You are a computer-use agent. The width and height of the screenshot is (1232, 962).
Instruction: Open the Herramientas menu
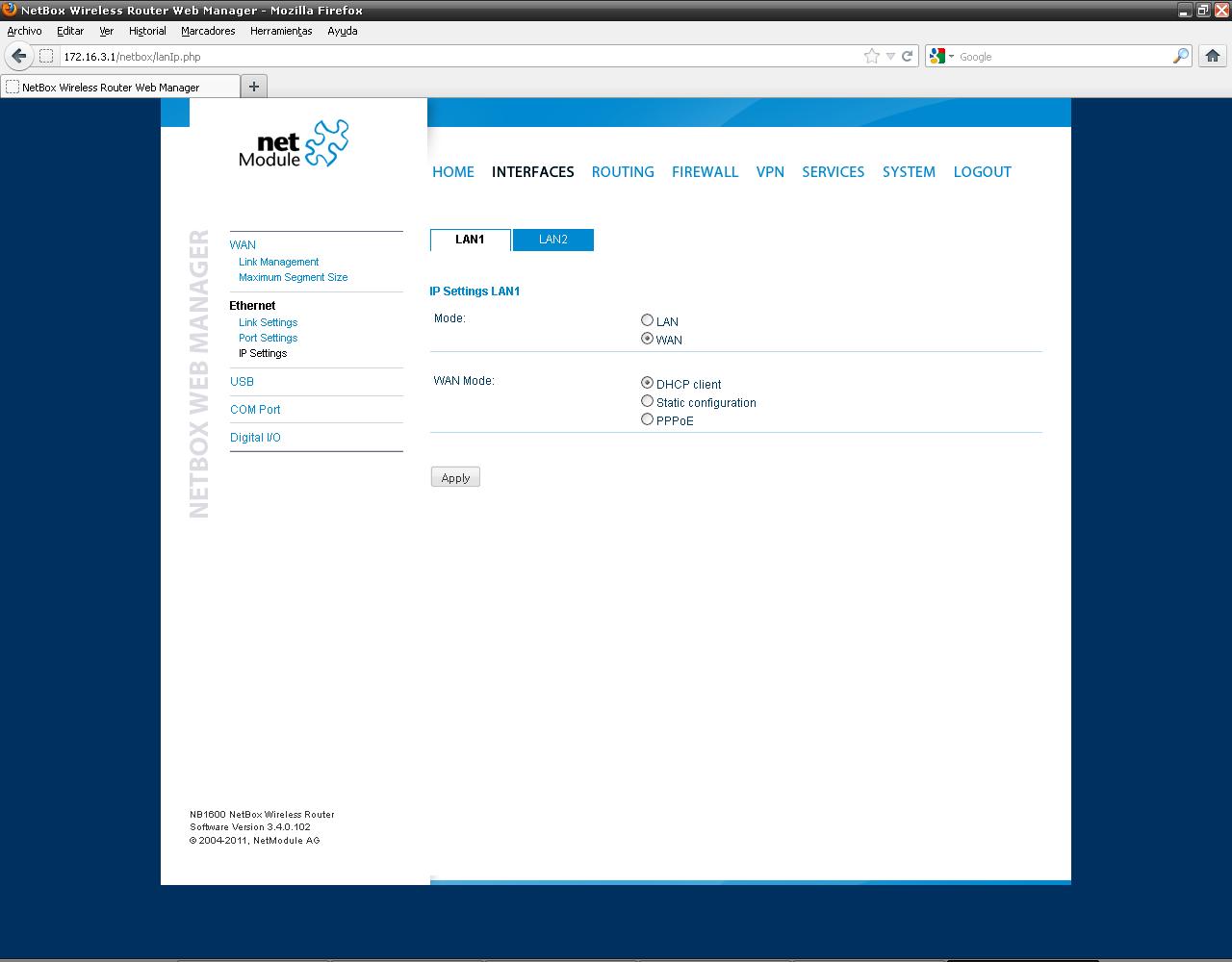pos(281,31)
